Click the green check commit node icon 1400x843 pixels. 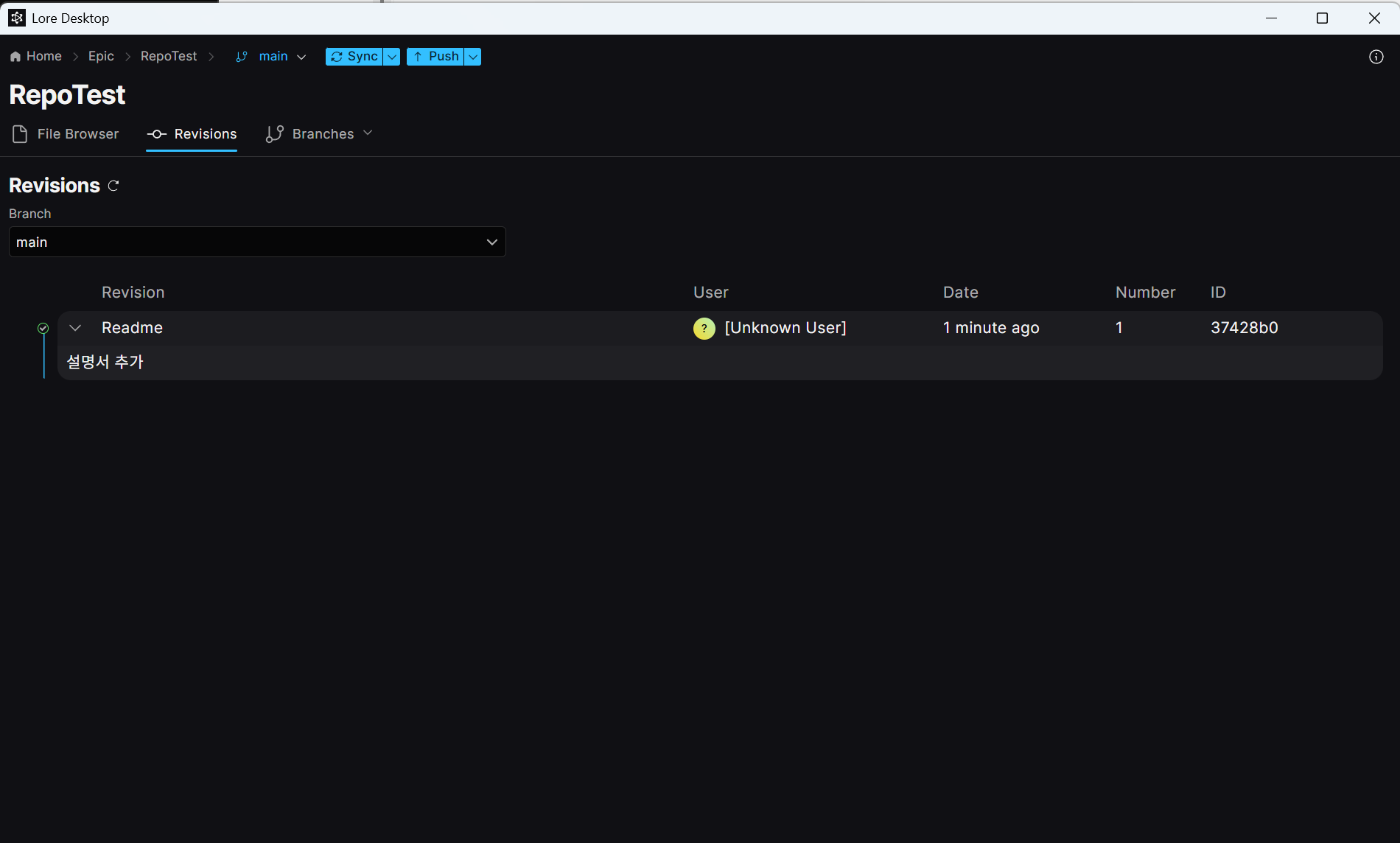[43, 328]
